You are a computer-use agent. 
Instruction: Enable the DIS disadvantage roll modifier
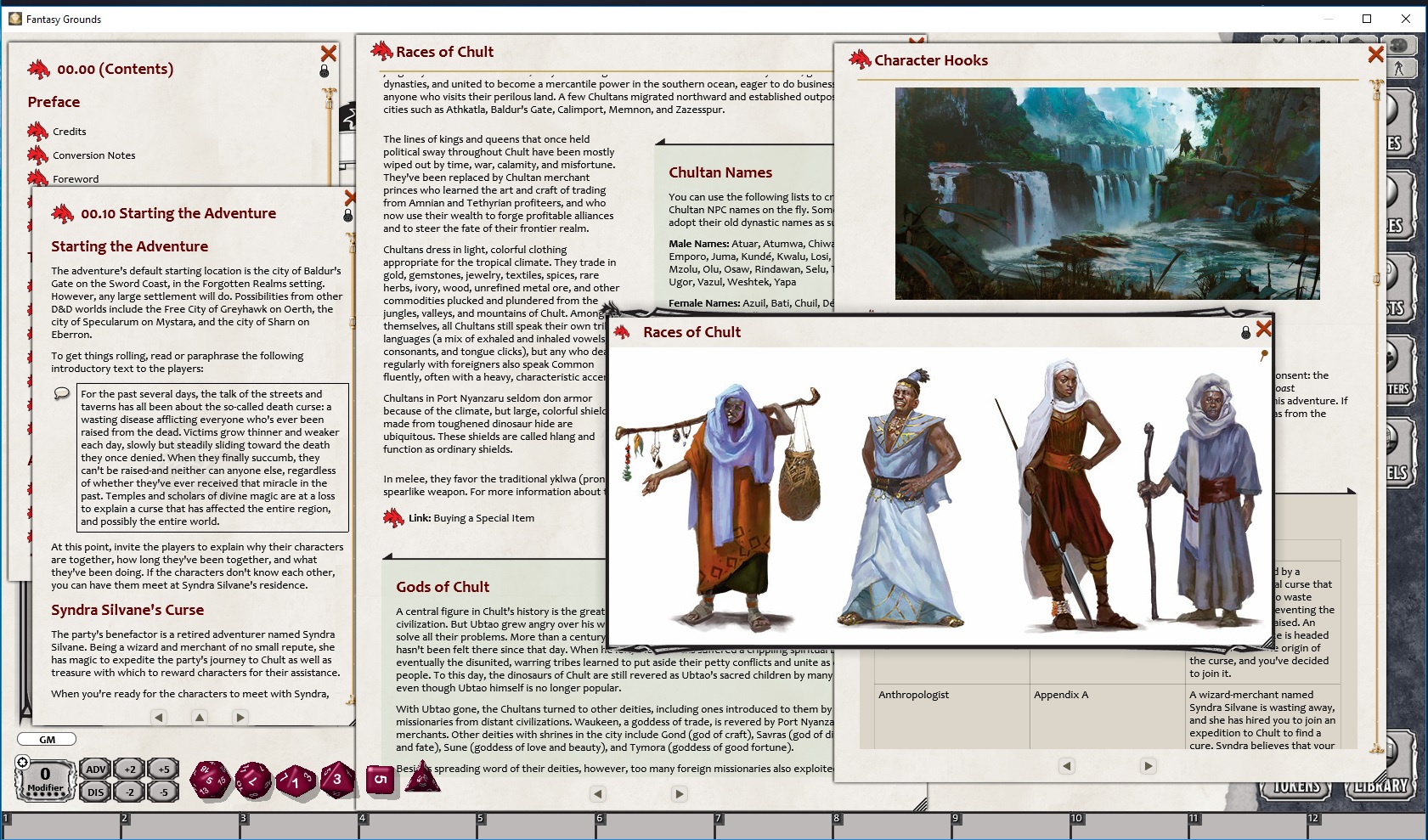[95, 790]
